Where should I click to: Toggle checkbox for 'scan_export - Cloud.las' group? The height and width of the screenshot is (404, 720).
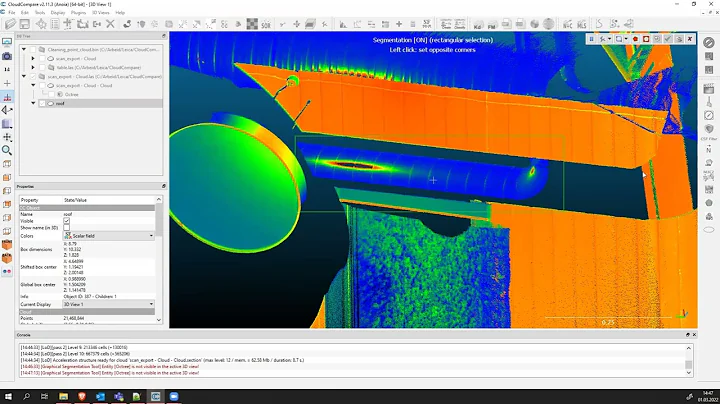click(33, 76)
